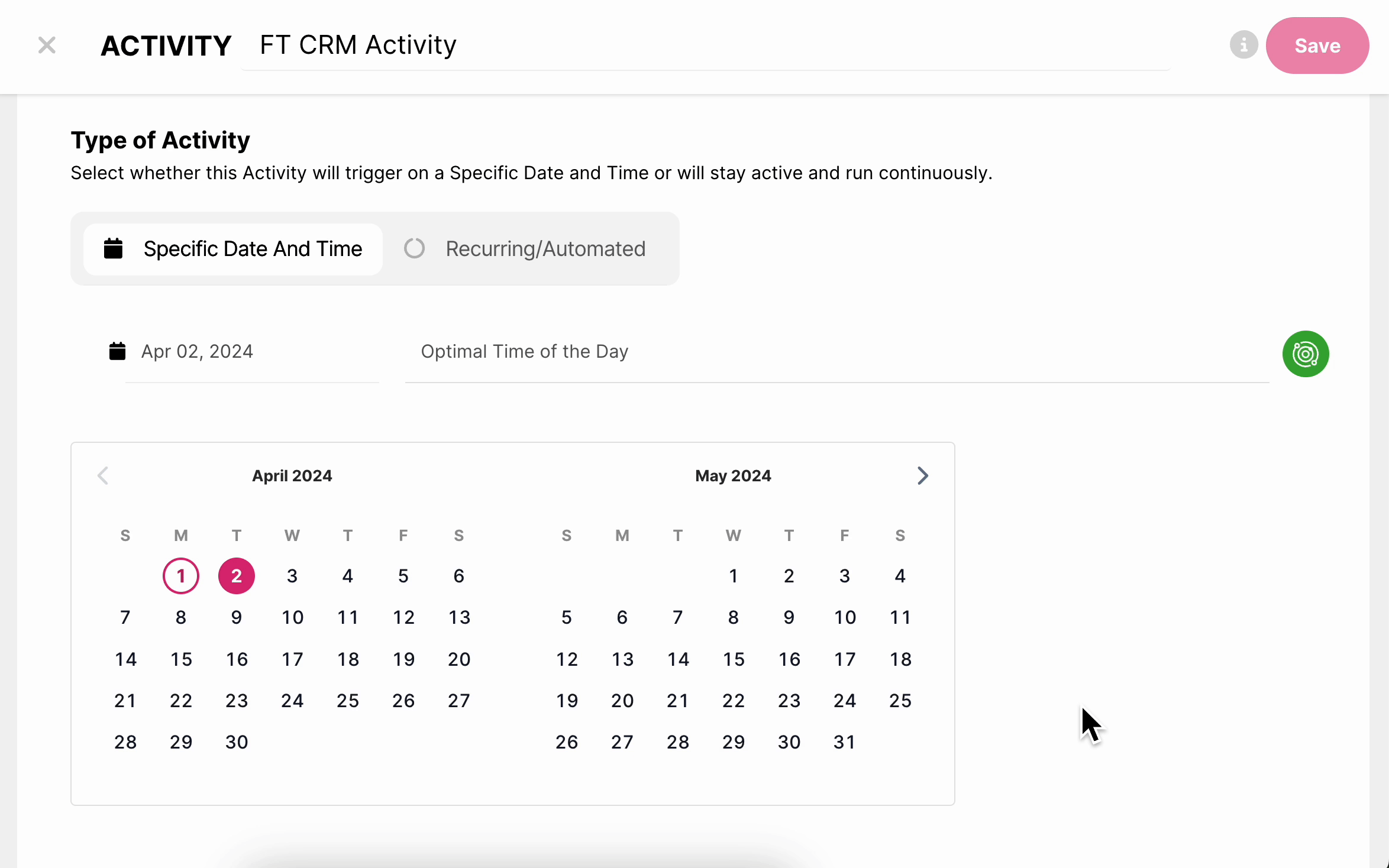
Task: Pick May 1 in the calendar
Action: (x=733, y=576)
